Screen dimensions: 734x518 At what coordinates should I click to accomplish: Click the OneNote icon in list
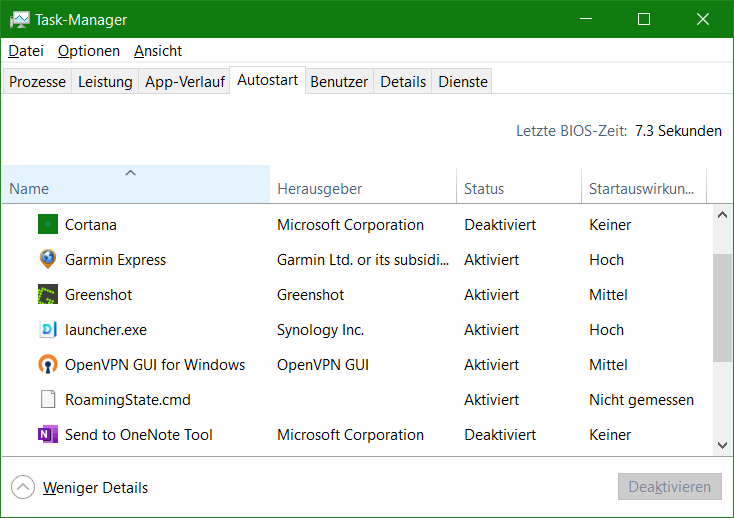click(x=48, y=434)
